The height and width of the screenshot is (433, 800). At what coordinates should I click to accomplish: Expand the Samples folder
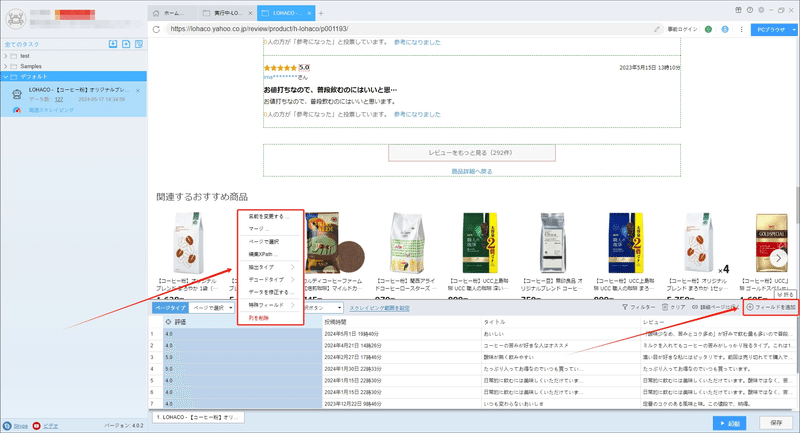click(x=6, y=66)
